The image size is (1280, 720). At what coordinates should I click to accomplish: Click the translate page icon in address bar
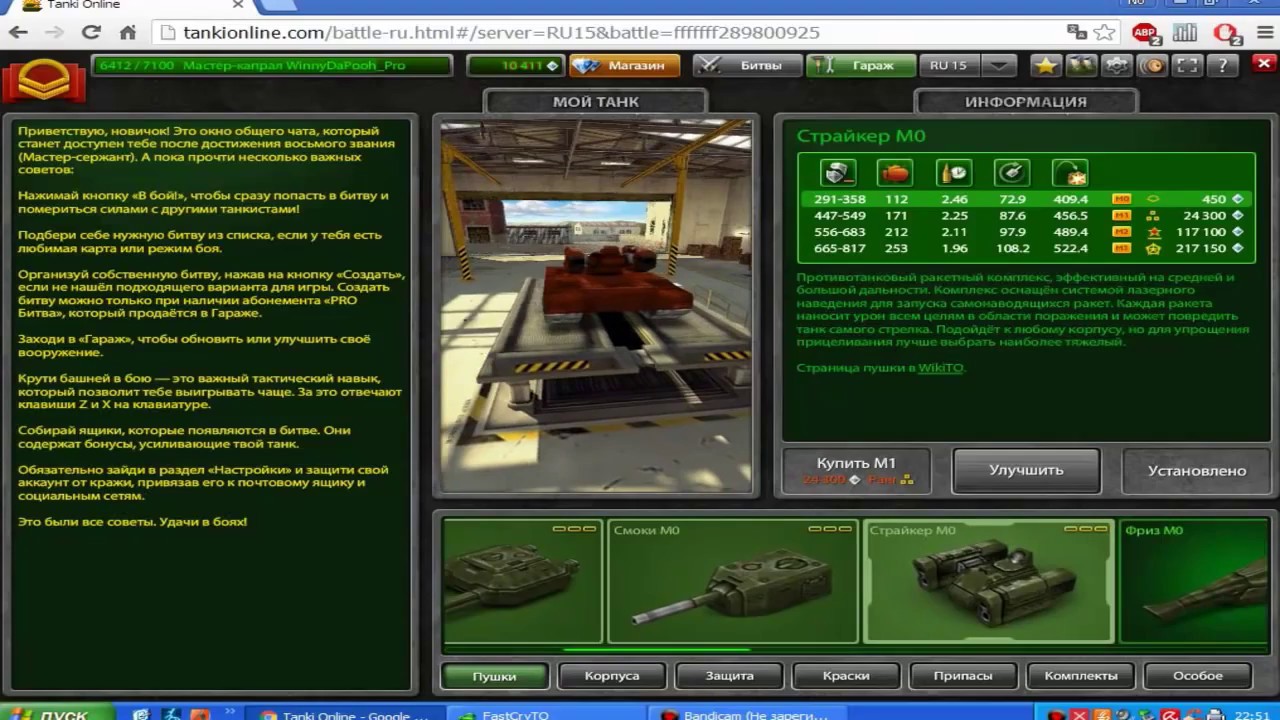pyautogui.click(x=1077, y=32)
